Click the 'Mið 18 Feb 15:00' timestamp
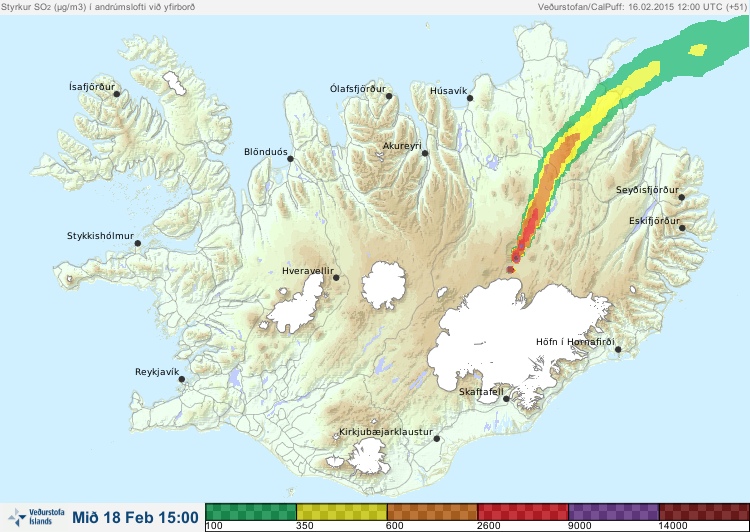The height and width of the screenshot is (532, 750). click(135, 517)
